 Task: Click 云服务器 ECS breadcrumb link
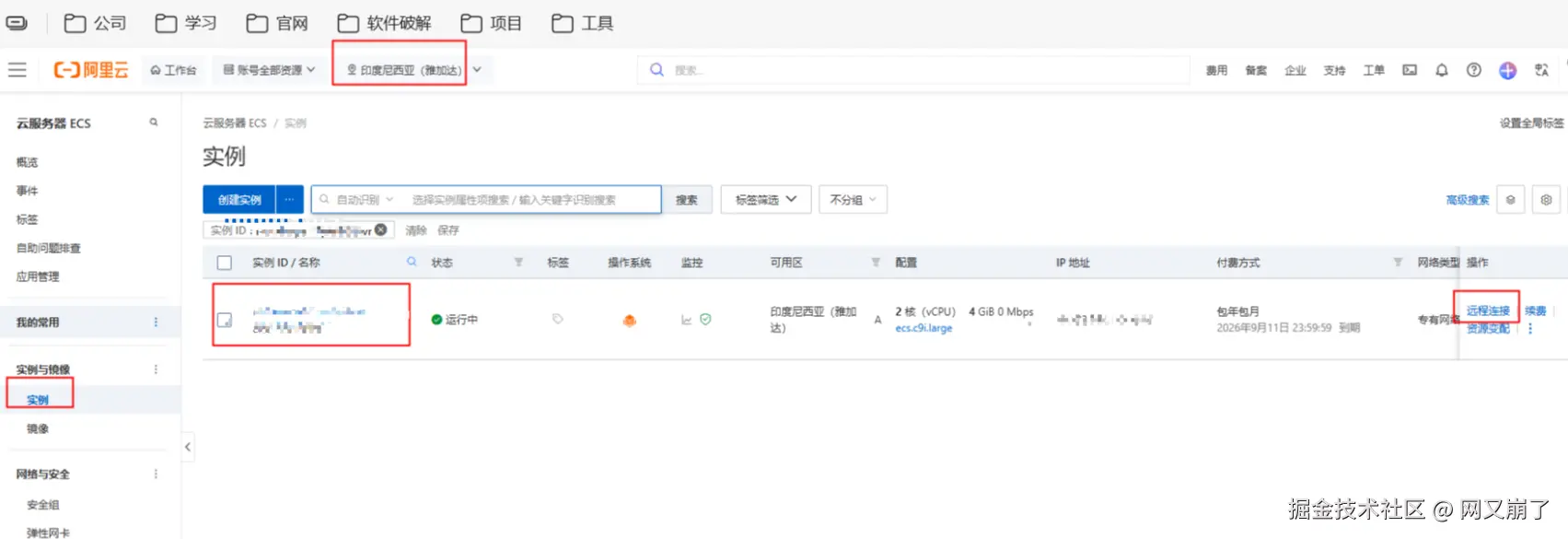click(235, 123)
